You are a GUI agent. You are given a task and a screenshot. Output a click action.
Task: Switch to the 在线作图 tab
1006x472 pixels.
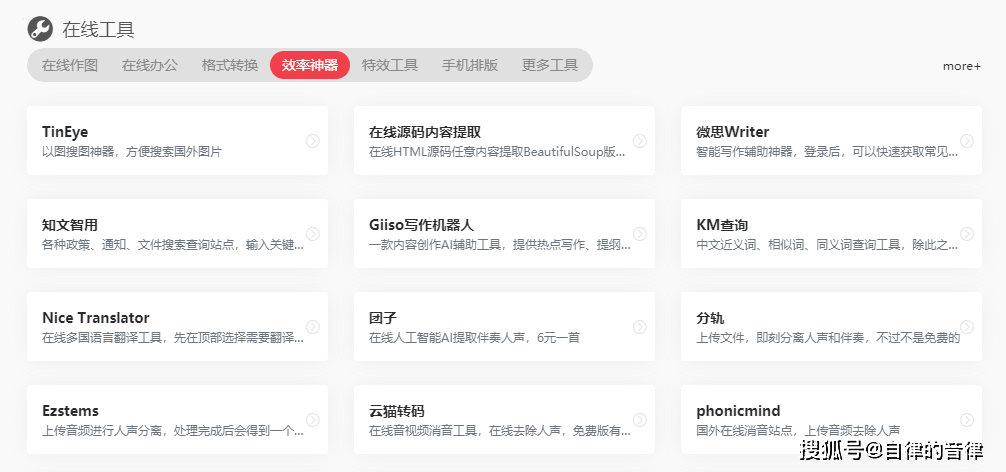click(70, 65)
